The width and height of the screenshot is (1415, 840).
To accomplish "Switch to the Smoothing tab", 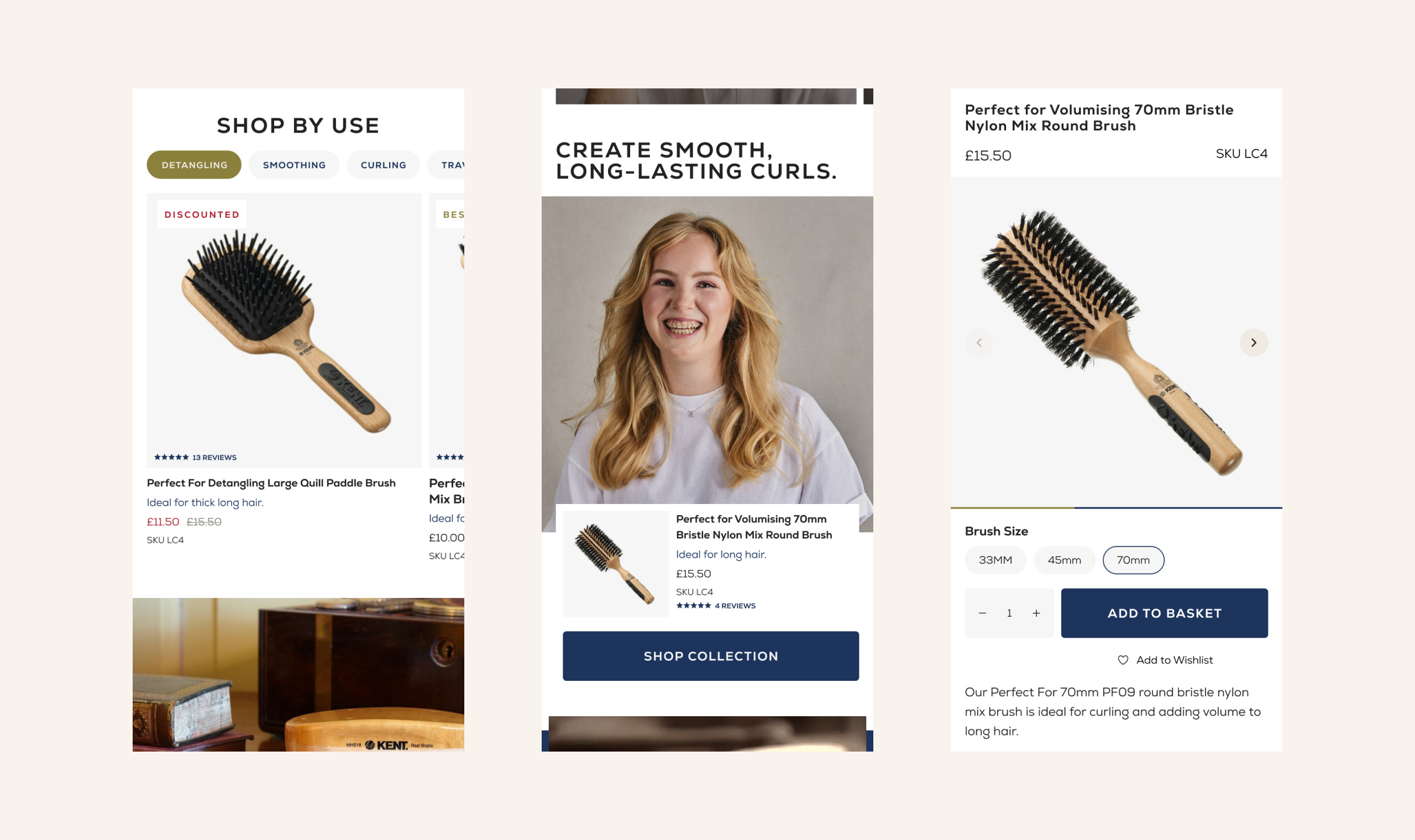I will click(x=294, y=165).
